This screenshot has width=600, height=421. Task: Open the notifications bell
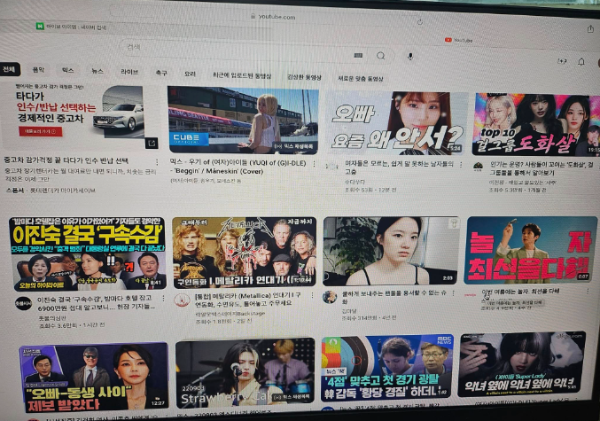click(x=581, y=62)
